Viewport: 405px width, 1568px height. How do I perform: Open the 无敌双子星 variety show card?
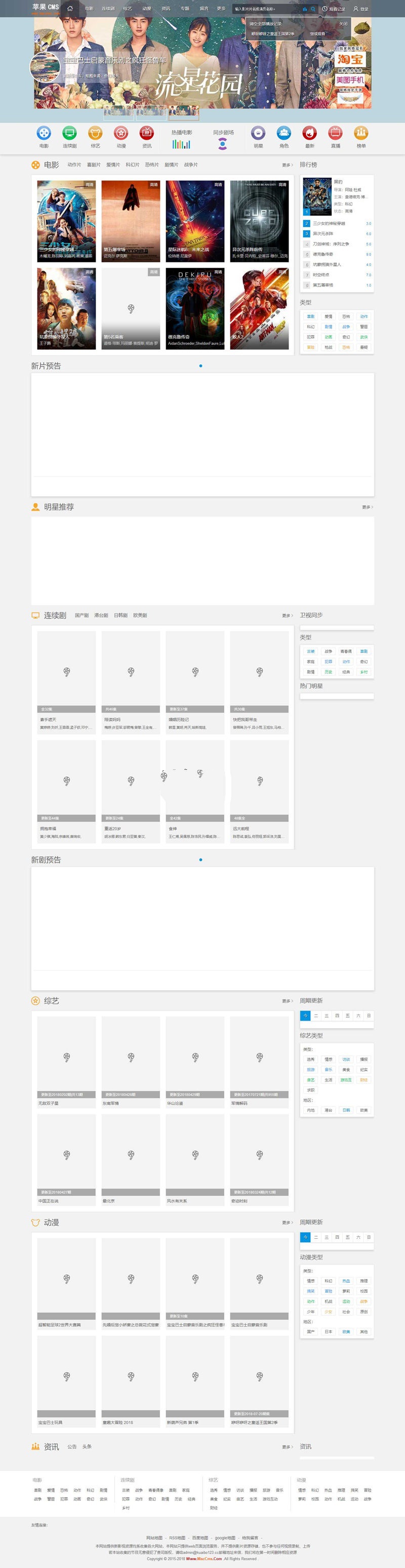(x=66, y=1061)
